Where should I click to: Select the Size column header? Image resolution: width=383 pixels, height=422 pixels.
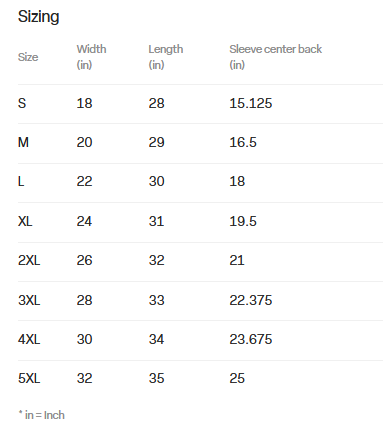[x=28, y=57]
